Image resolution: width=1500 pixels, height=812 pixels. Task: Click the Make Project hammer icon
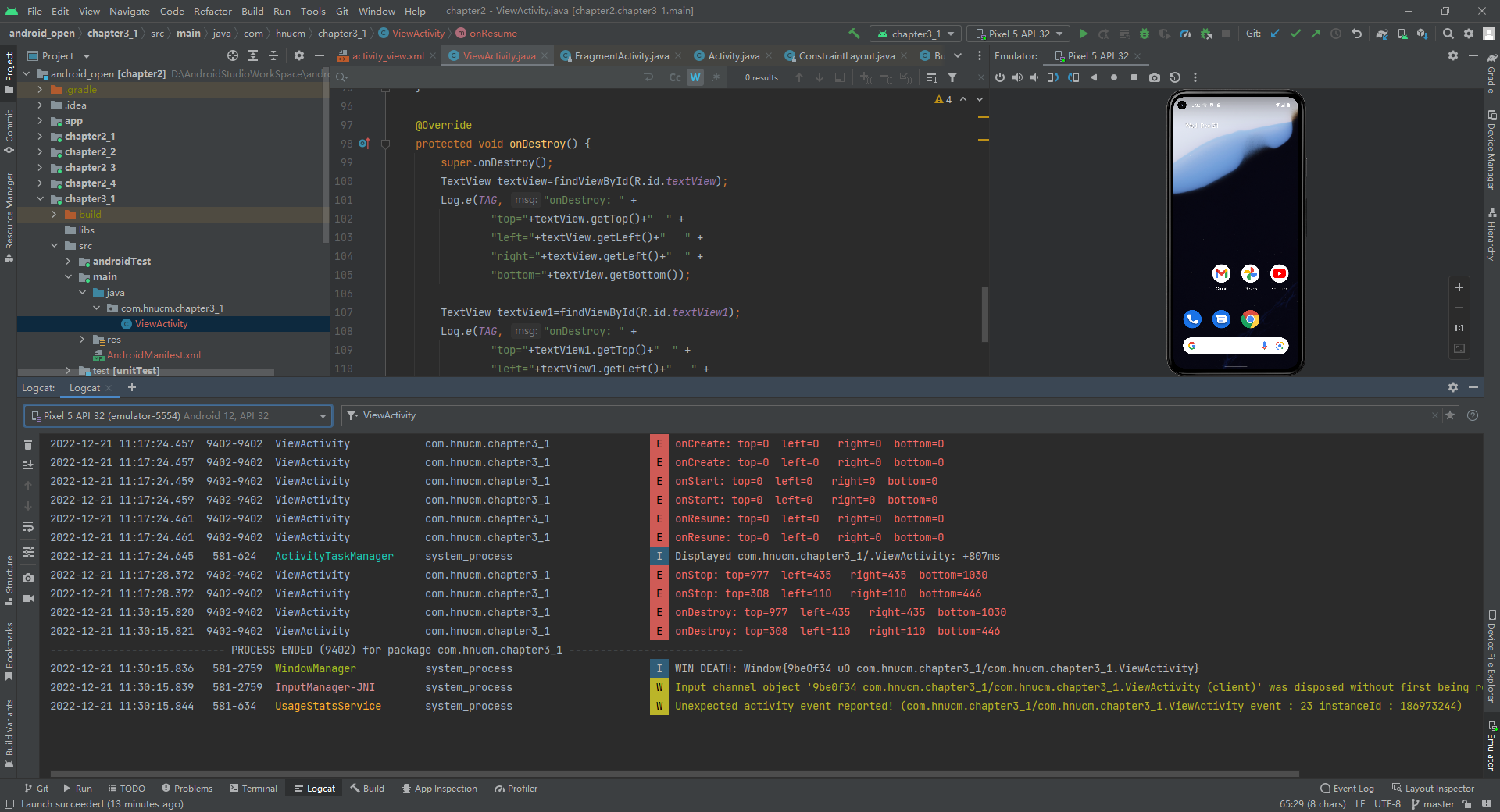[854, 34]
